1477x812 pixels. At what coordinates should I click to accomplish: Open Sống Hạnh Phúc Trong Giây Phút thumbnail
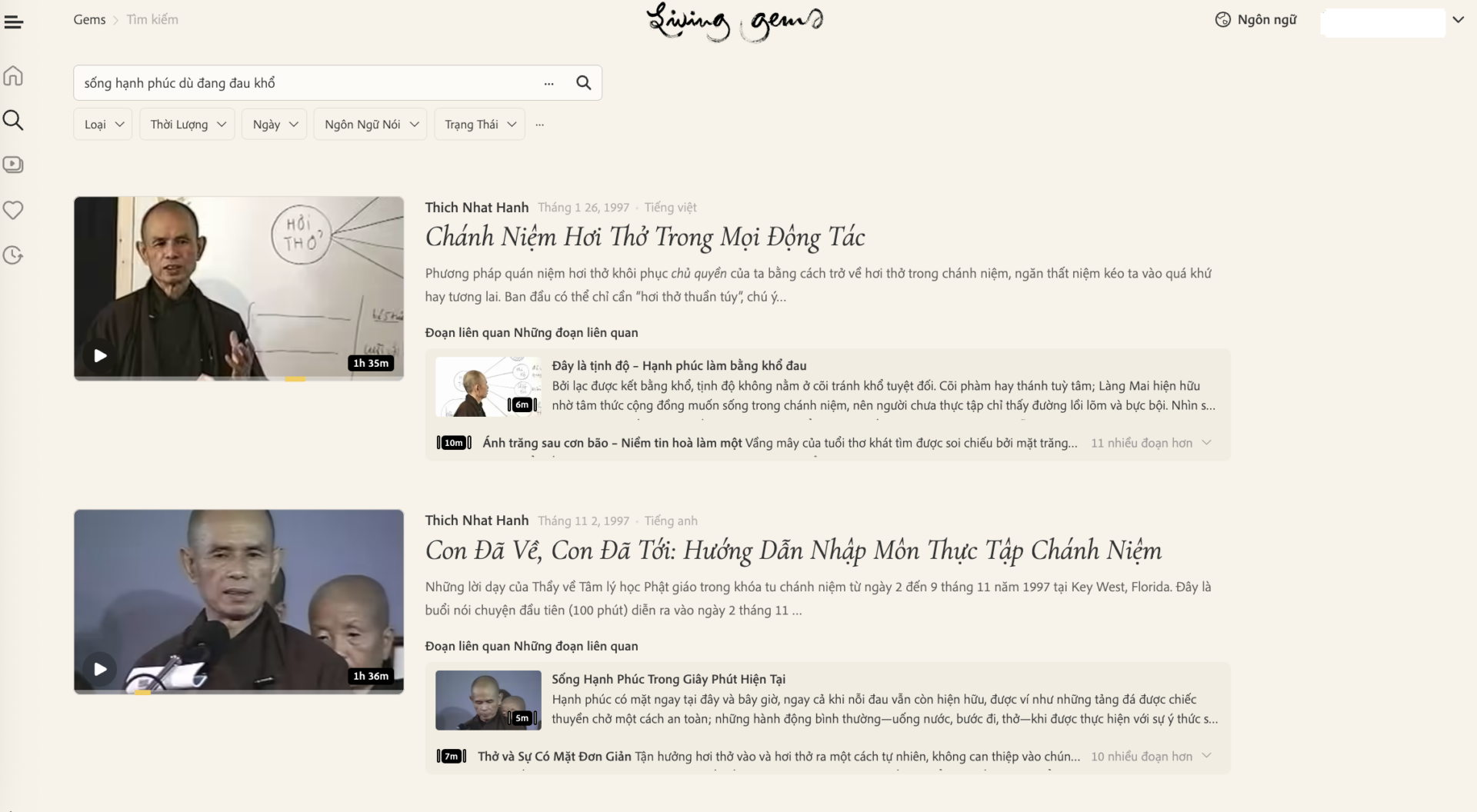488,700
